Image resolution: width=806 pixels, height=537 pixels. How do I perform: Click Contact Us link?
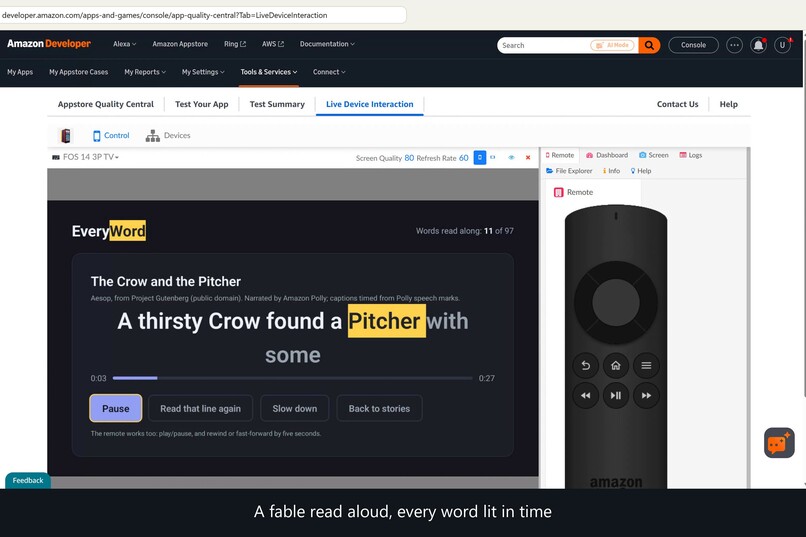tap(677, 104)
